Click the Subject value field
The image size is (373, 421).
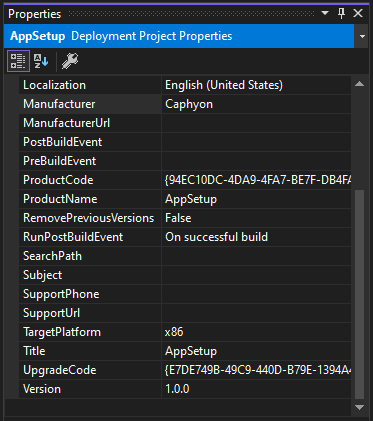coord(256,275)
